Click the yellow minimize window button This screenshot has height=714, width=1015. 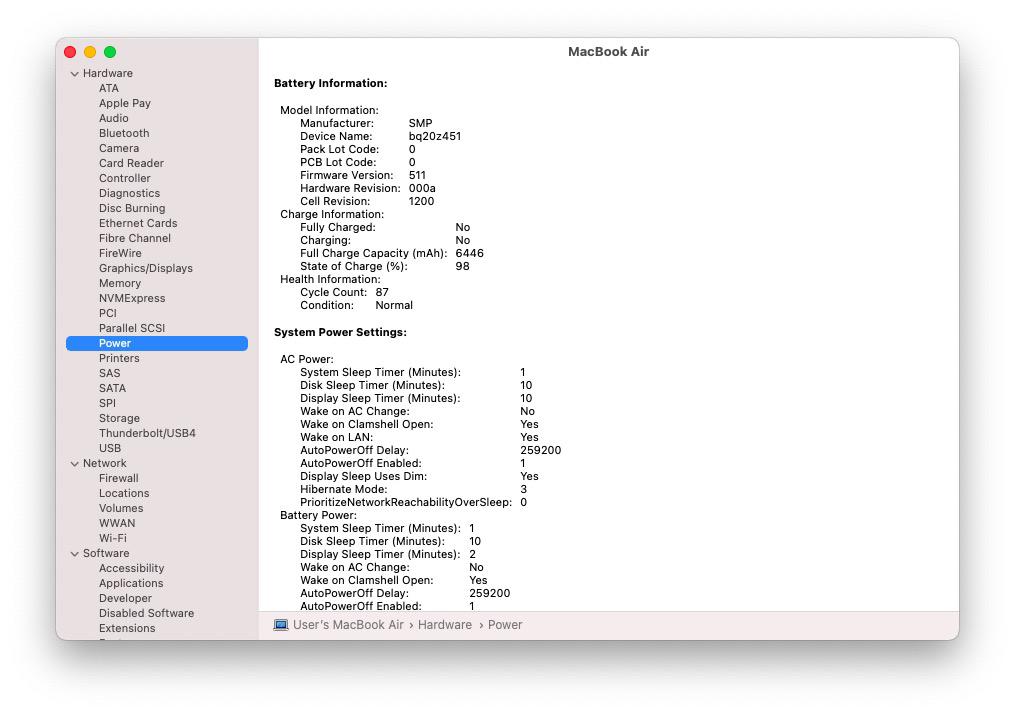(90, 52)
